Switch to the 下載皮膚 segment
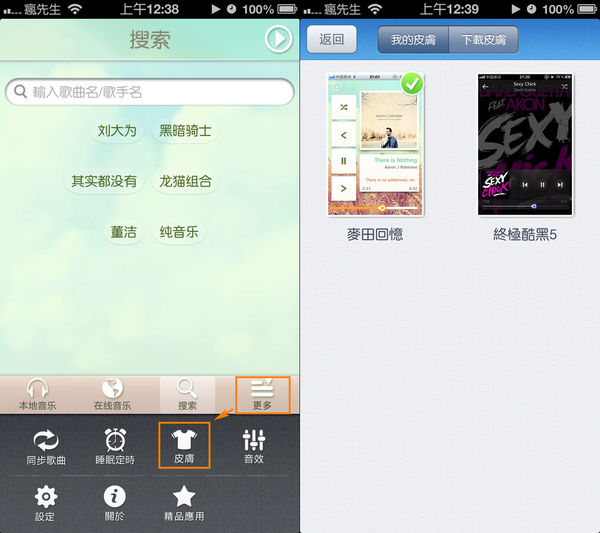Viewport: 600px width, 533px height. 483,41
